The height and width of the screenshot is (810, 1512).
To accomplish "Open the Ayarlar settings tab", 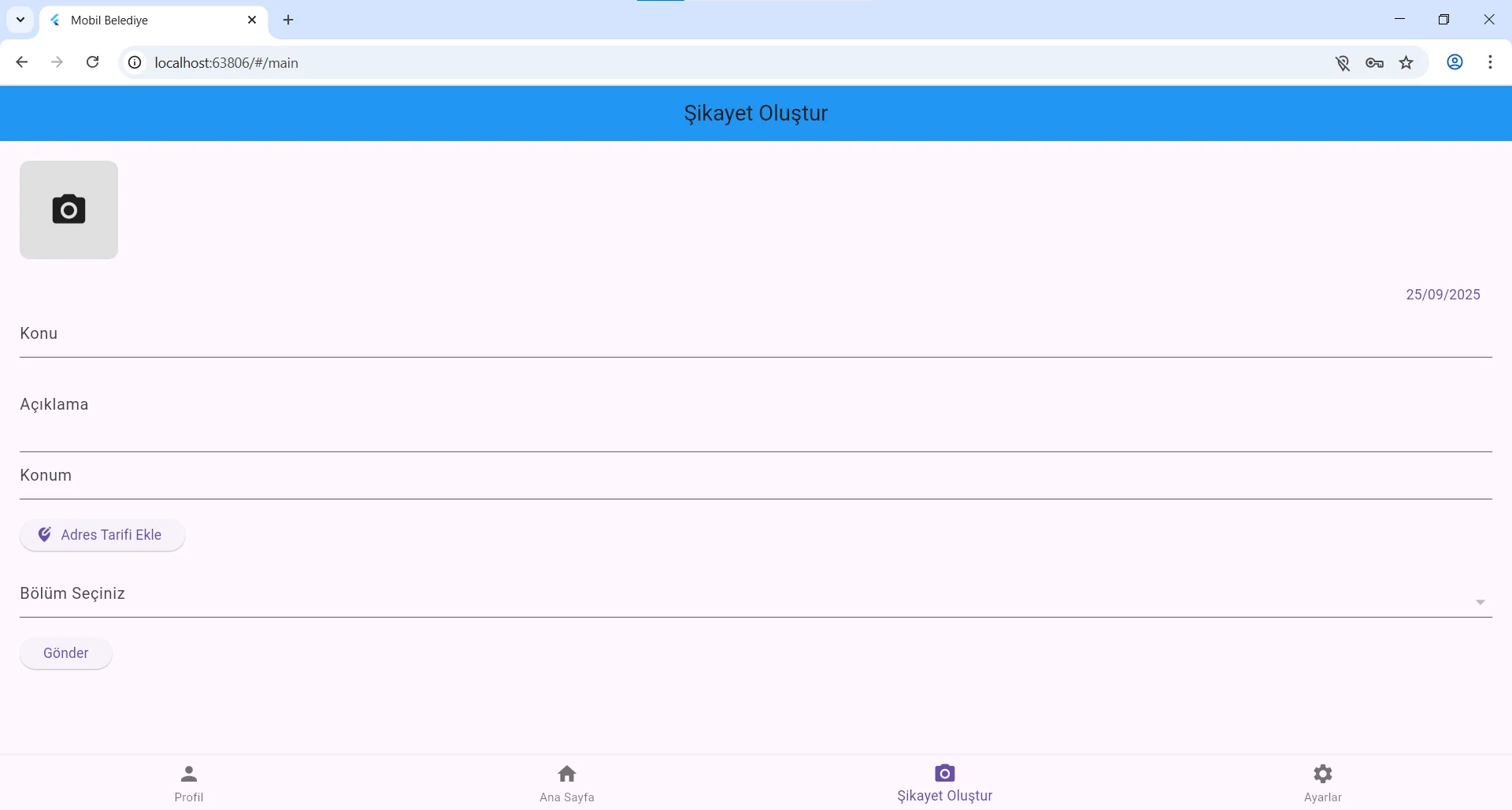I will coord(1323,783).
